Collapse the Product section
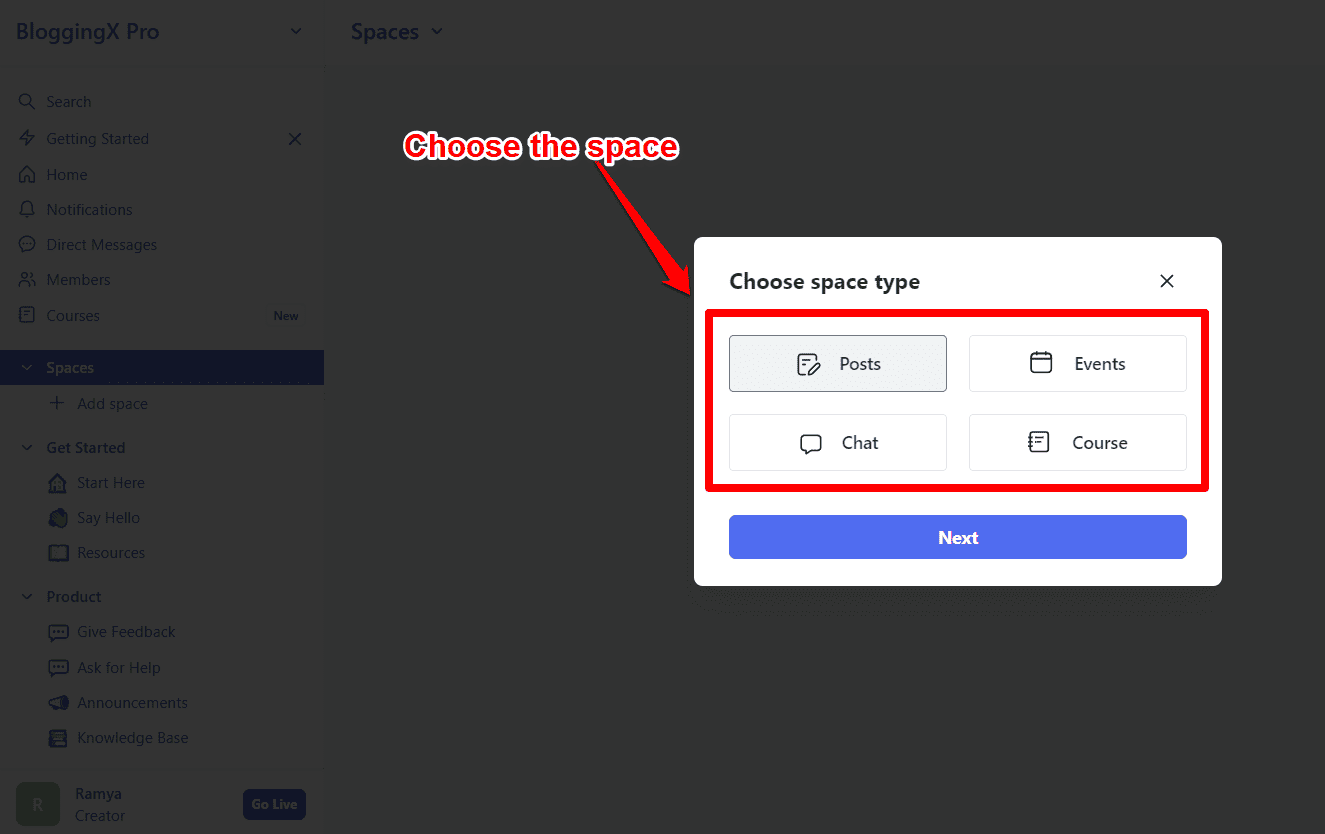This screenshot has width=1325, height=834. click(26, 596)
